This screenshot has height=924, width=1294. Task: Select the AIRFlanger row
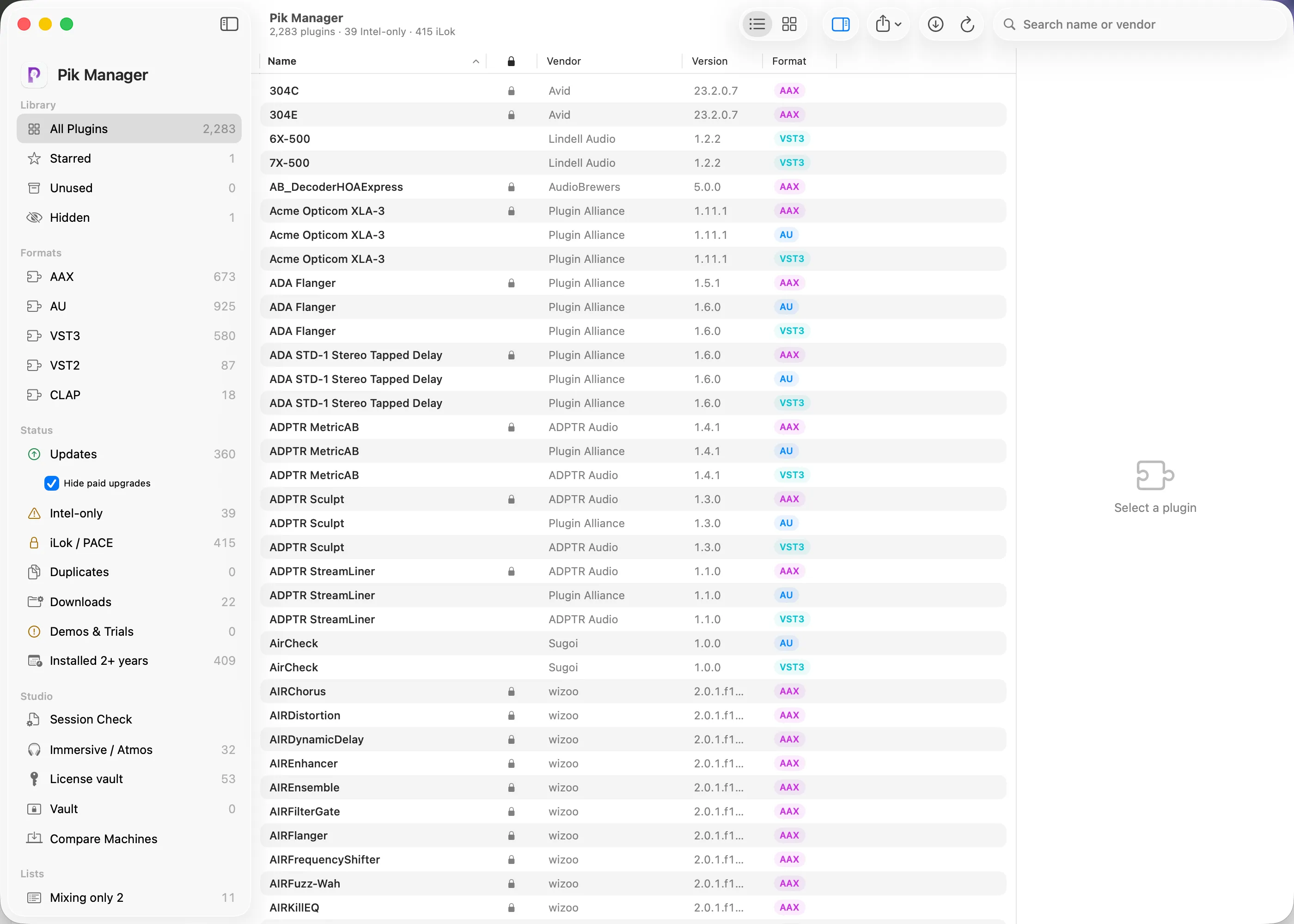(633, 836)
